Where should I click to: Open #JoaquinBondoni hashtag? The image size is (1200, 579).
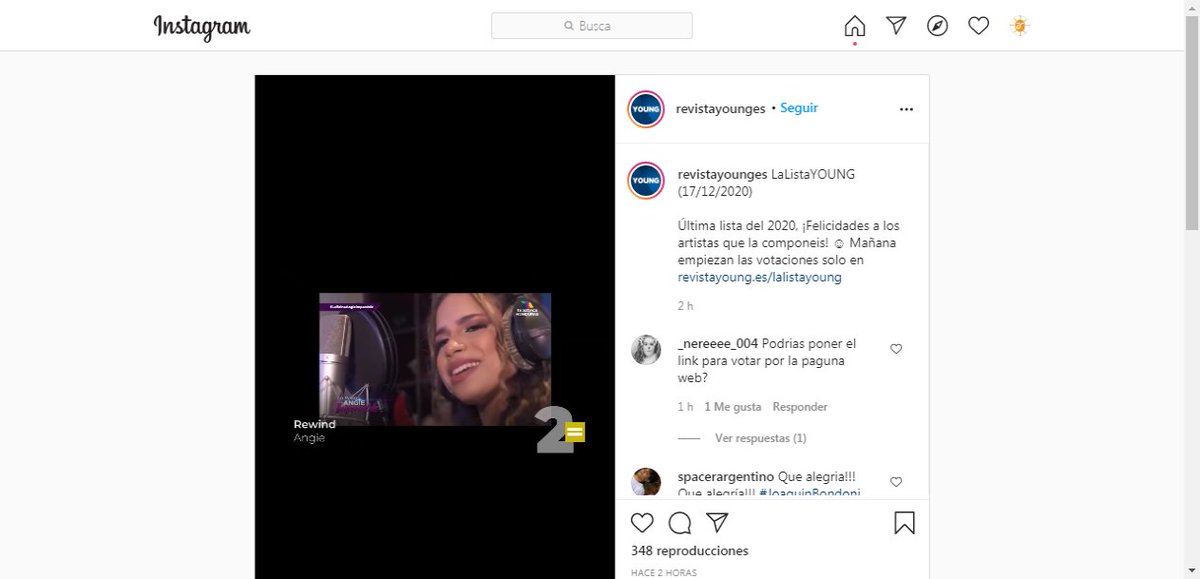[x=809, y=492]
